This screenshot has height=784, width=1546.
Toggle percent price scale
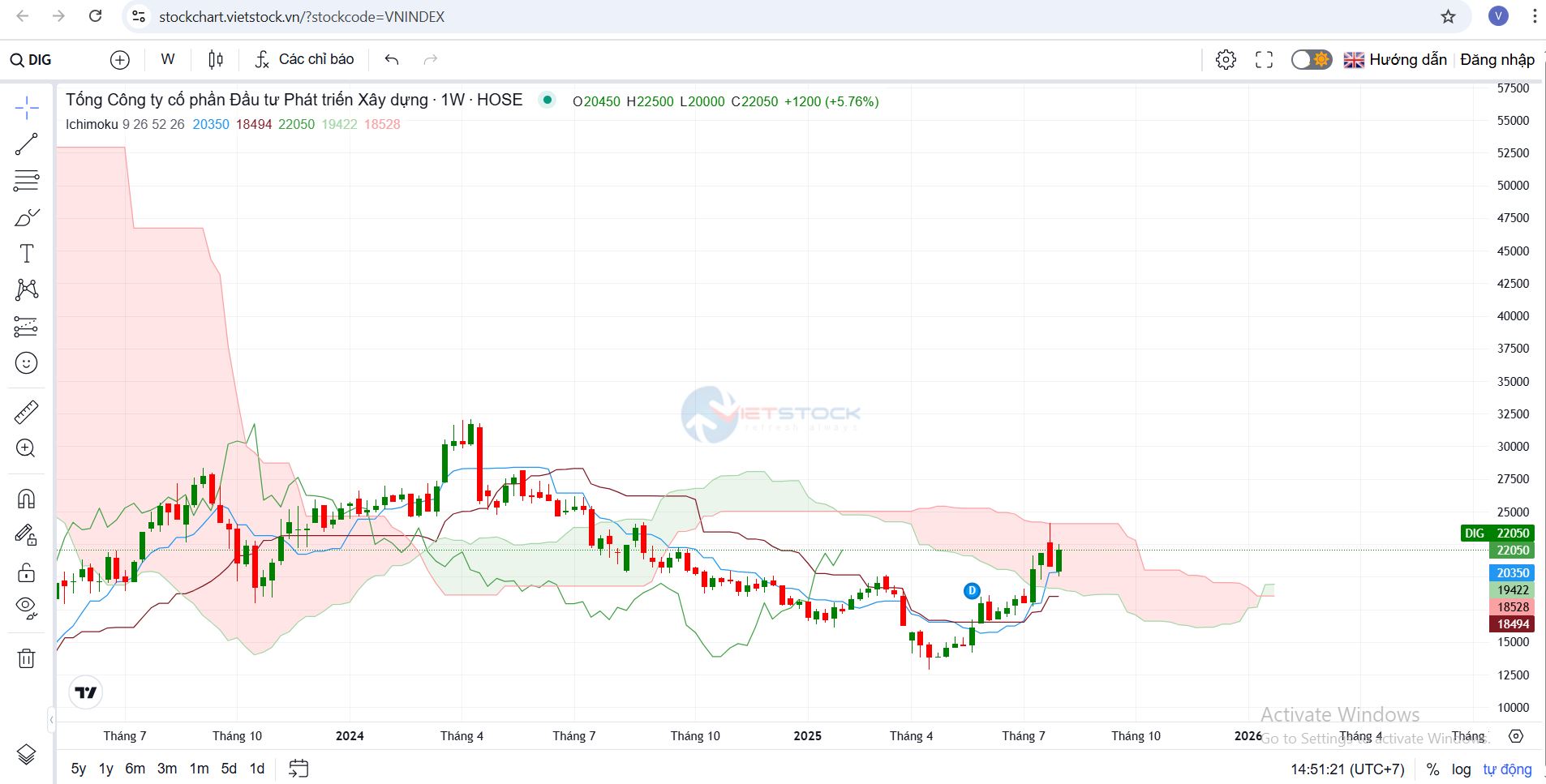(x=1432, y=769)
